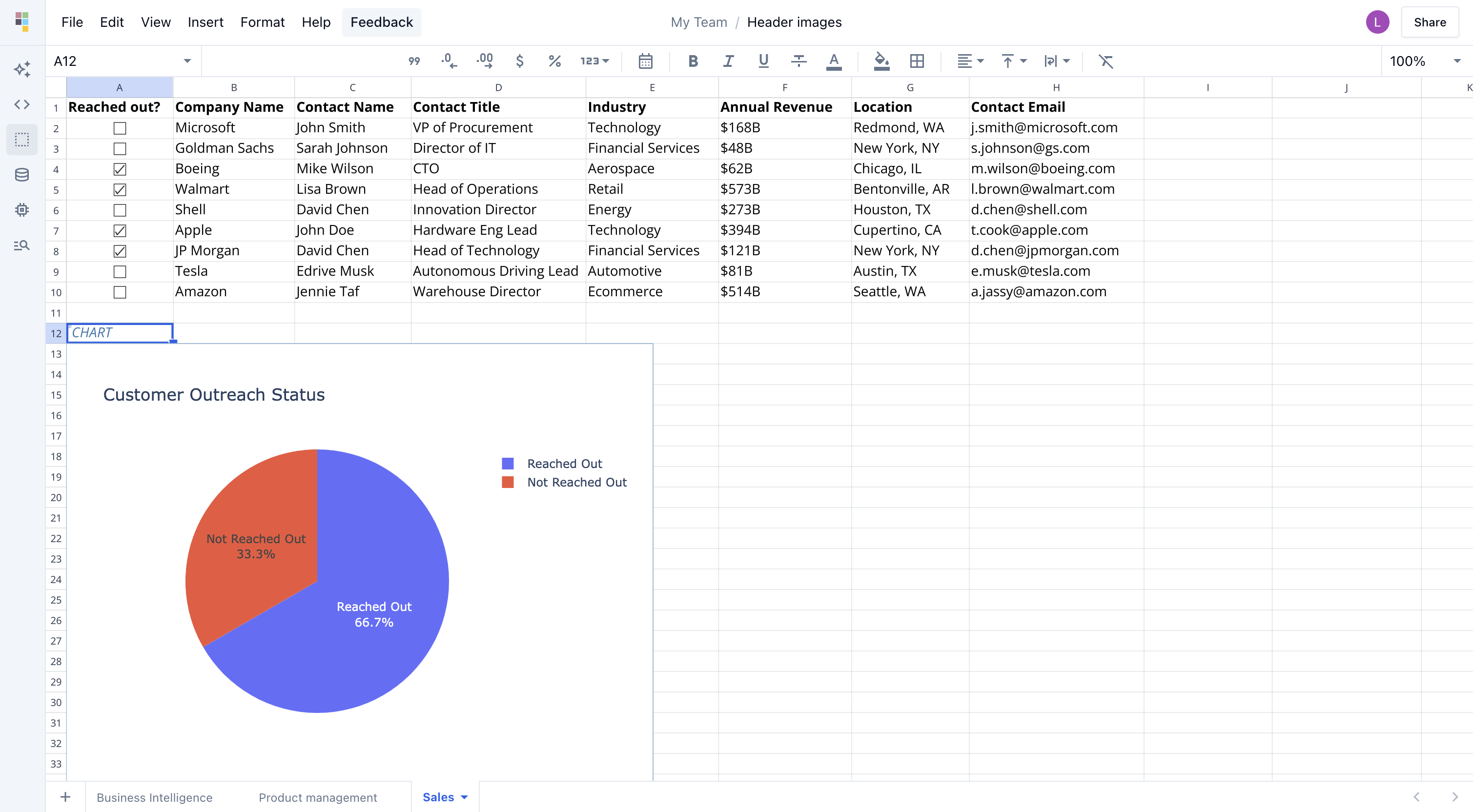This screenshot has height=812, width=1473.
Task: Enable Reached out for the Tesla row
Action: [x=120, y=272]
